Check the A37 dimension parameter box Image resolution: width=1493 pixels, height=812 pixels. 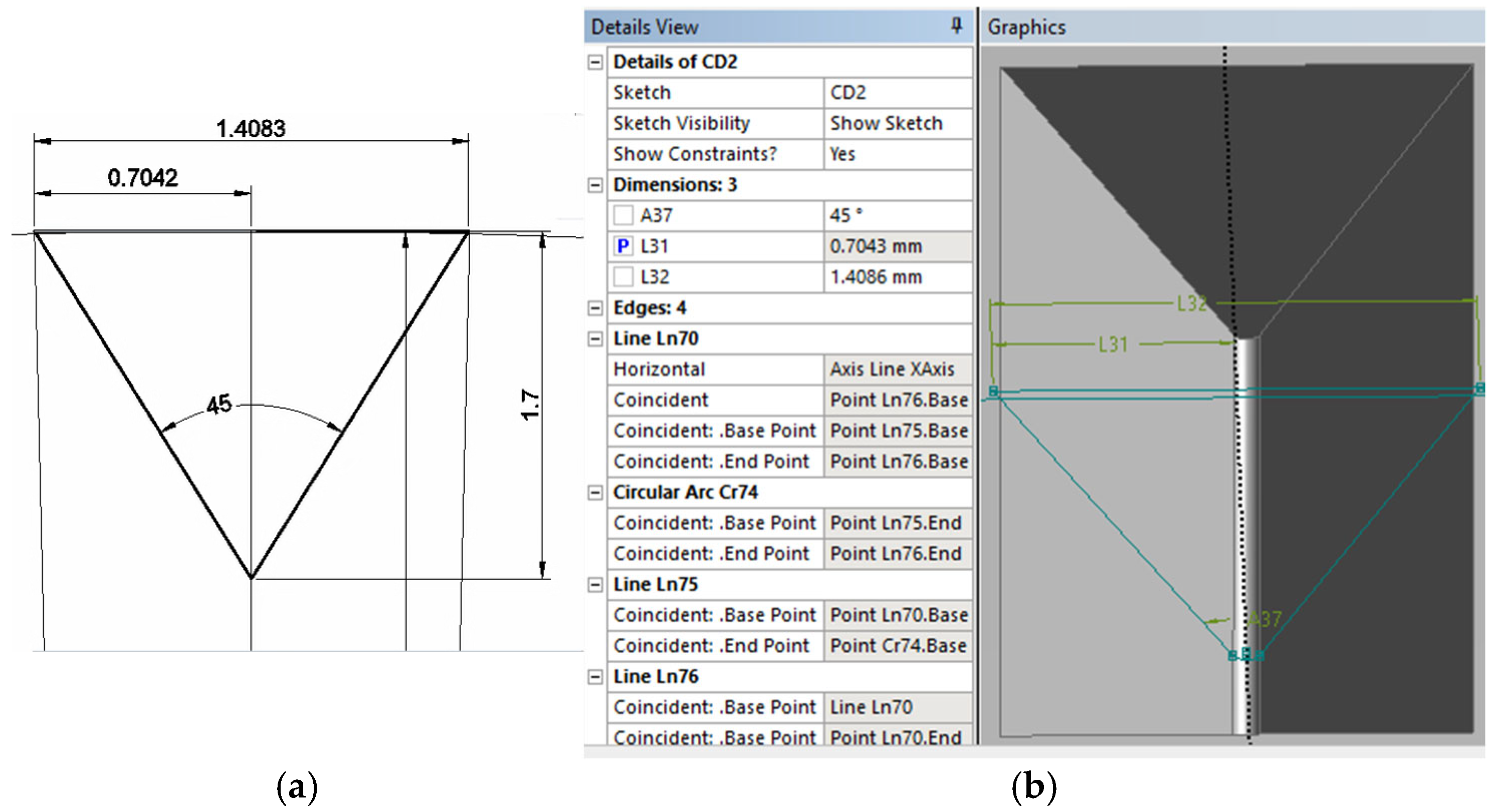(623, 215)
